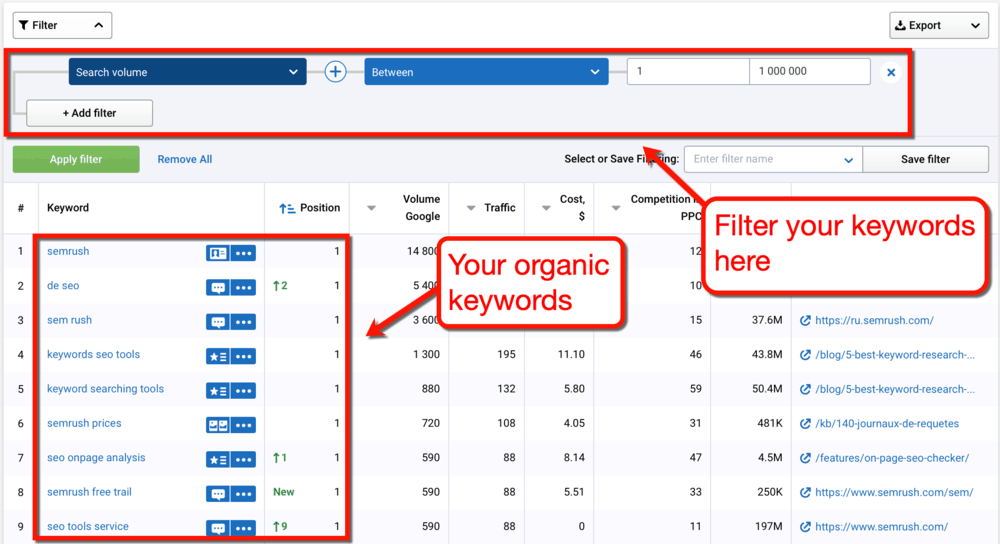This screenshot has width=1000, height=544.
Task: Click the more dots for seo onpage analysis
Action: (244, 460)
